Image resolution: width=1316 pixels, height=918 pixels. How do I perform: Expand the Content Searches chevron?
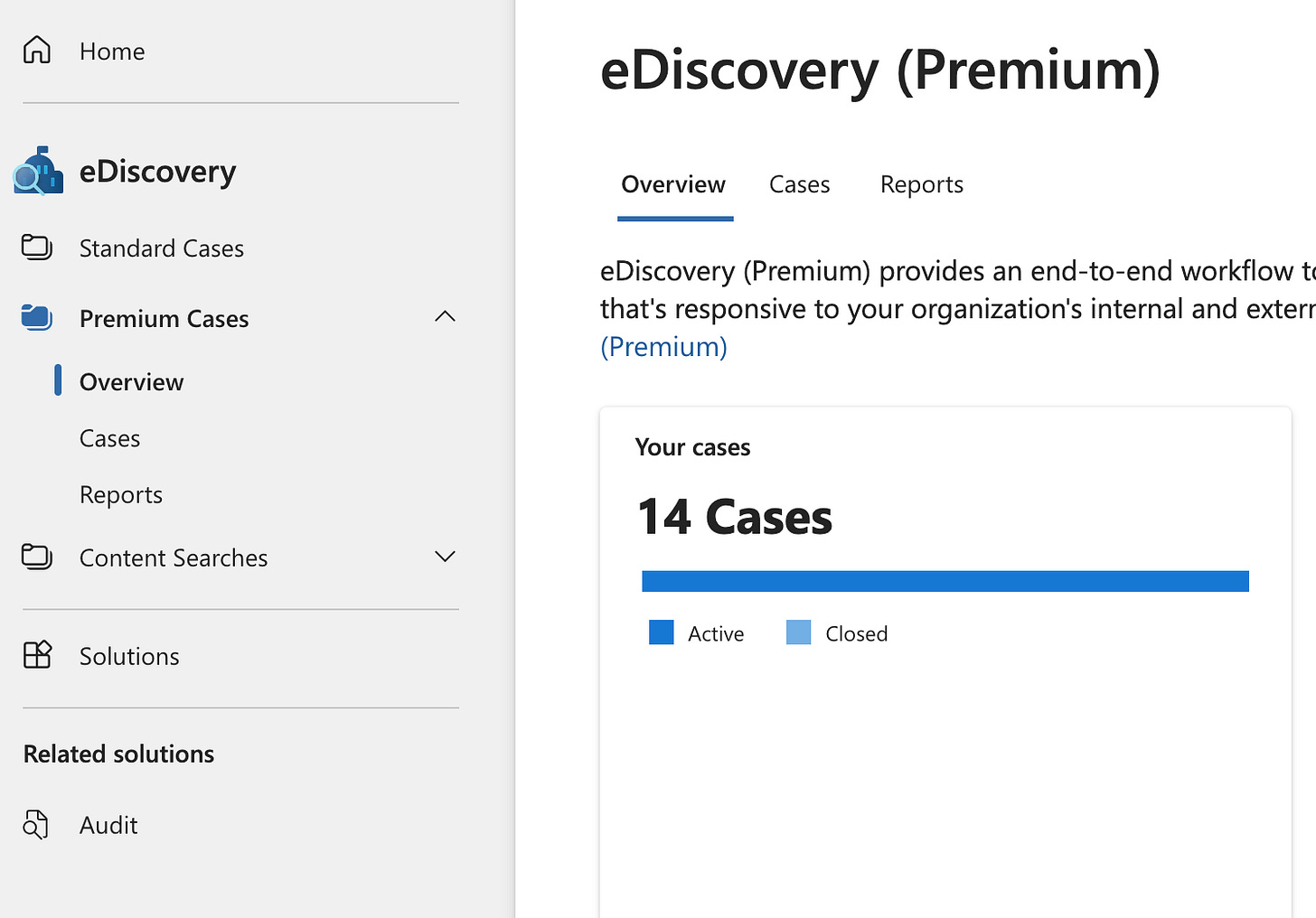[x=445, y=557]
